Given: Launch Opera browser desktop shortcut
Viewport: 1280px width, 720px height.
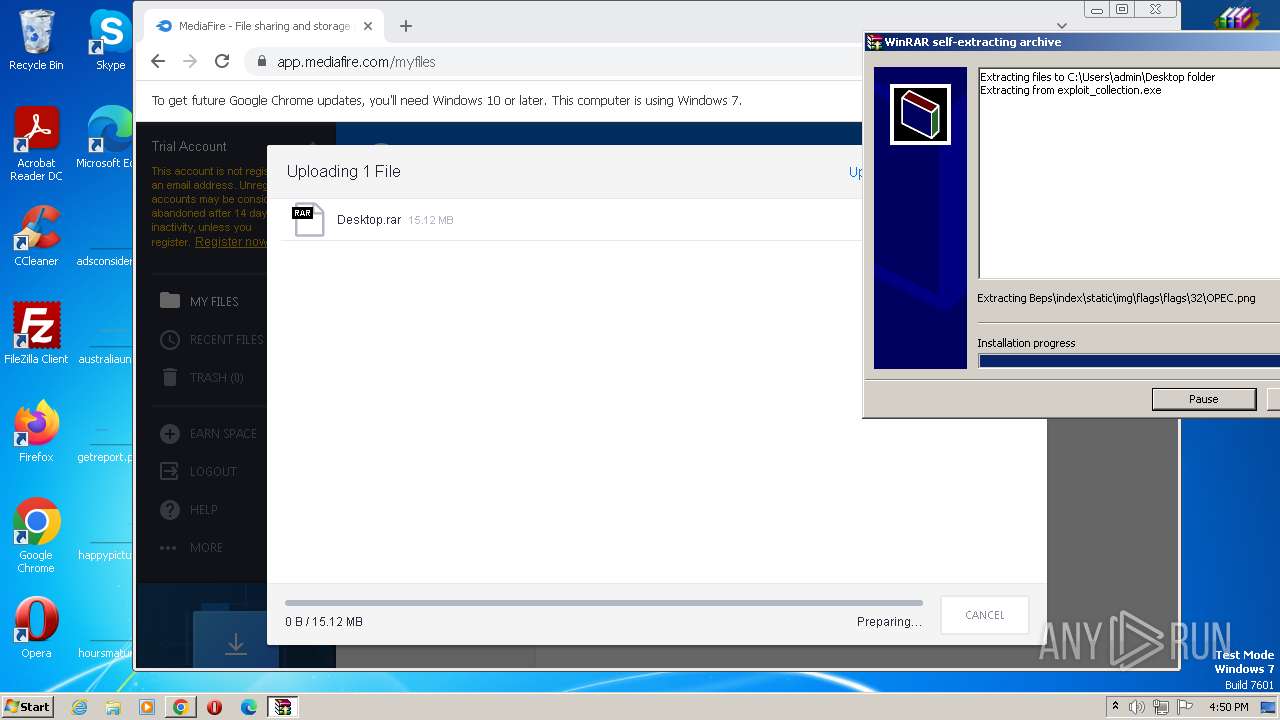Looking at the screenshot, I should tap(36, 628).
